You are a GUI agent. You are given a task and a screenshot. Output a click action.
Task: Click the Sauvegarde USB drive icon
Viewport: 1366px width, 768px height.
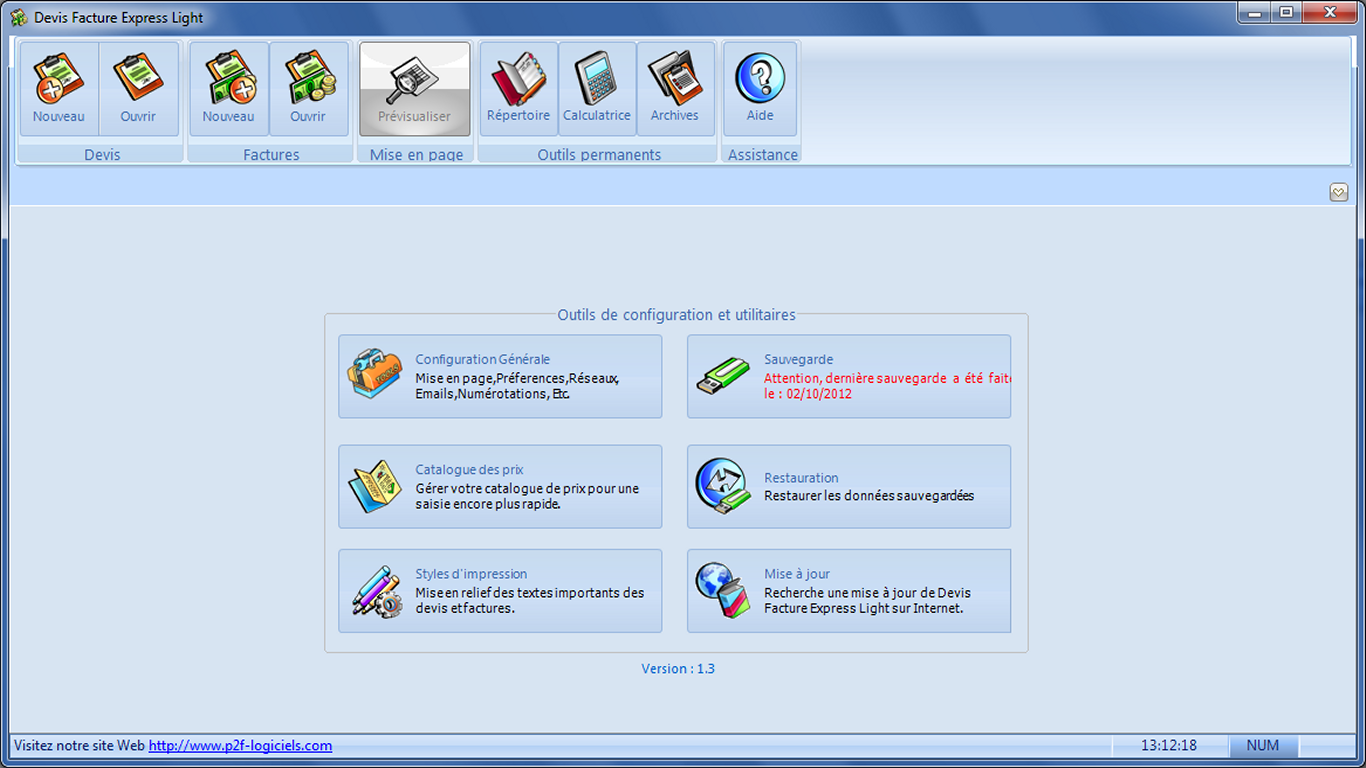(x=723, y=376)
